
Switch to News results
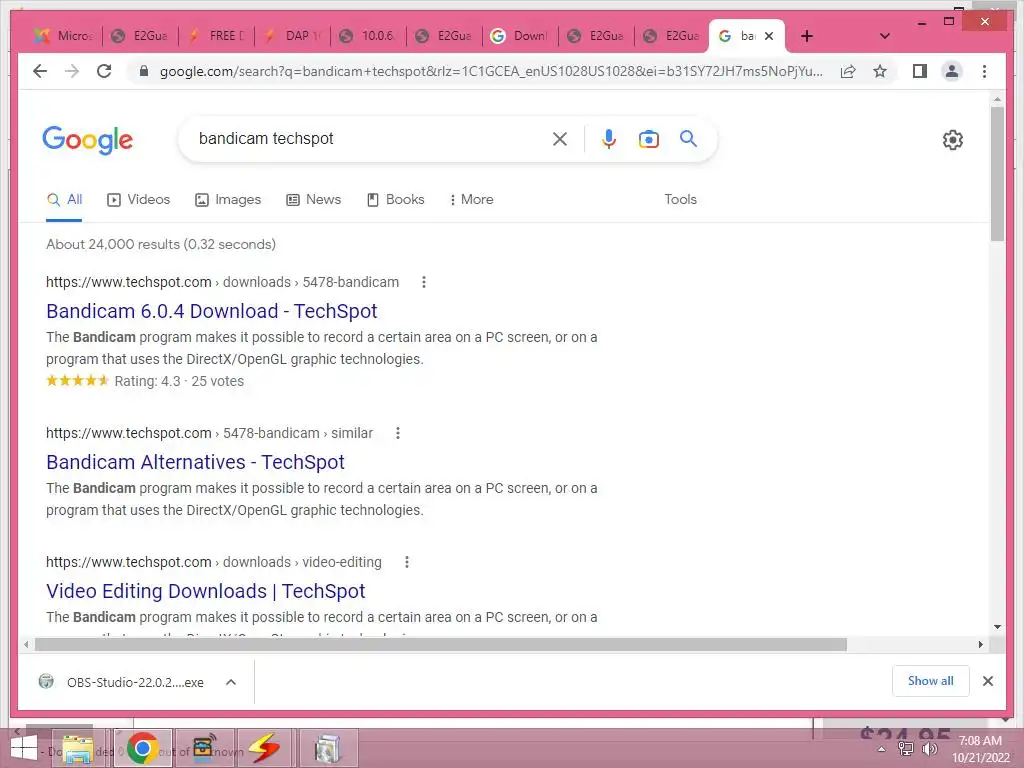click(x=313, y=199)
